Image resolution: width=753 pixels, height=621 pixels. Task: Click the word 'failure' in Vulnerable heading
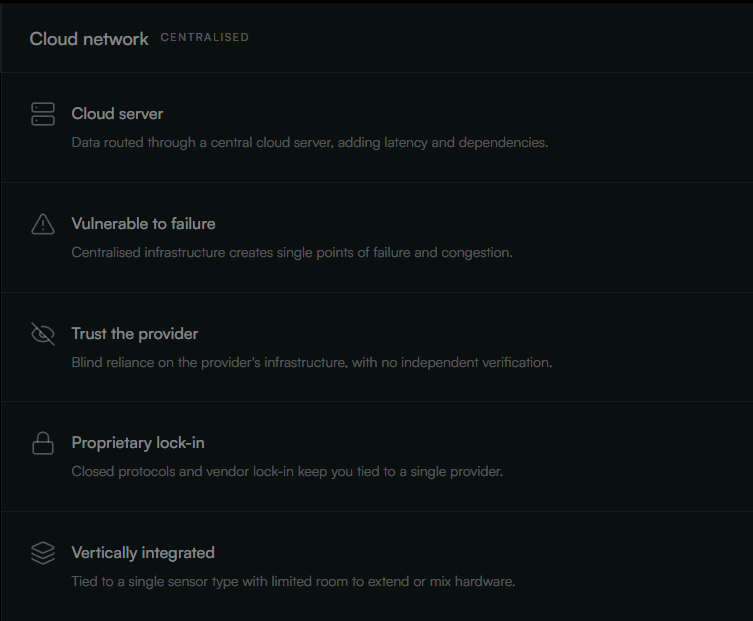click(193, 224)
